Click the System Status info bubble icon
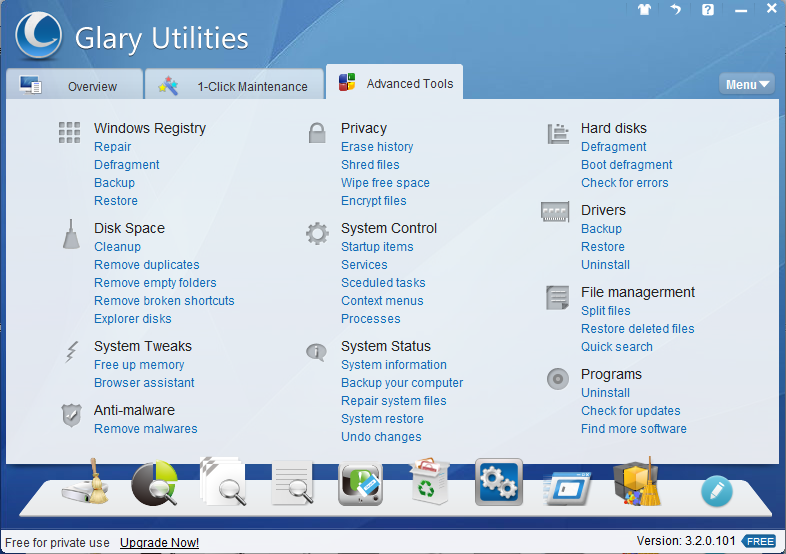786x554 pixels. (316, 352)
